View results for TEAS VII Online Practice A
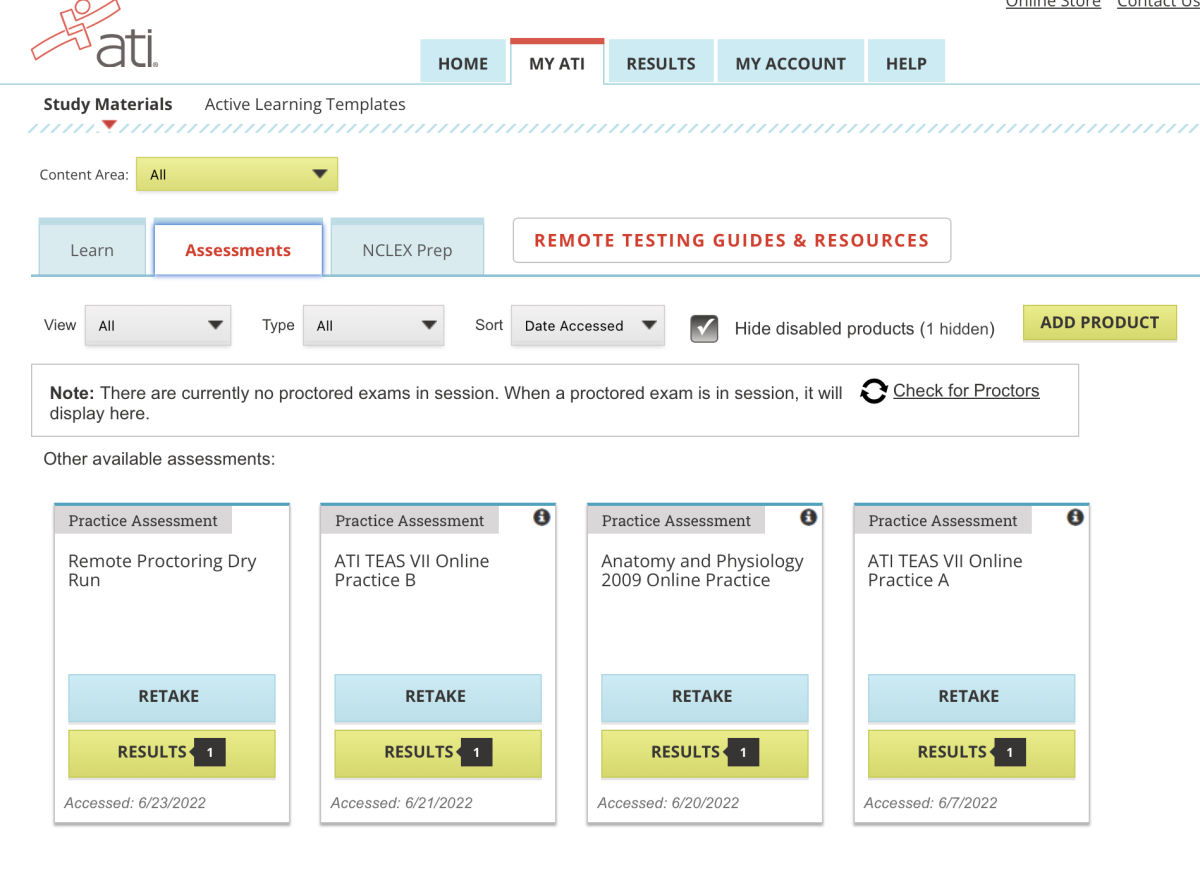Viewport: 1200px width, 884px height. pyautogui.click(x=971, y=753)
